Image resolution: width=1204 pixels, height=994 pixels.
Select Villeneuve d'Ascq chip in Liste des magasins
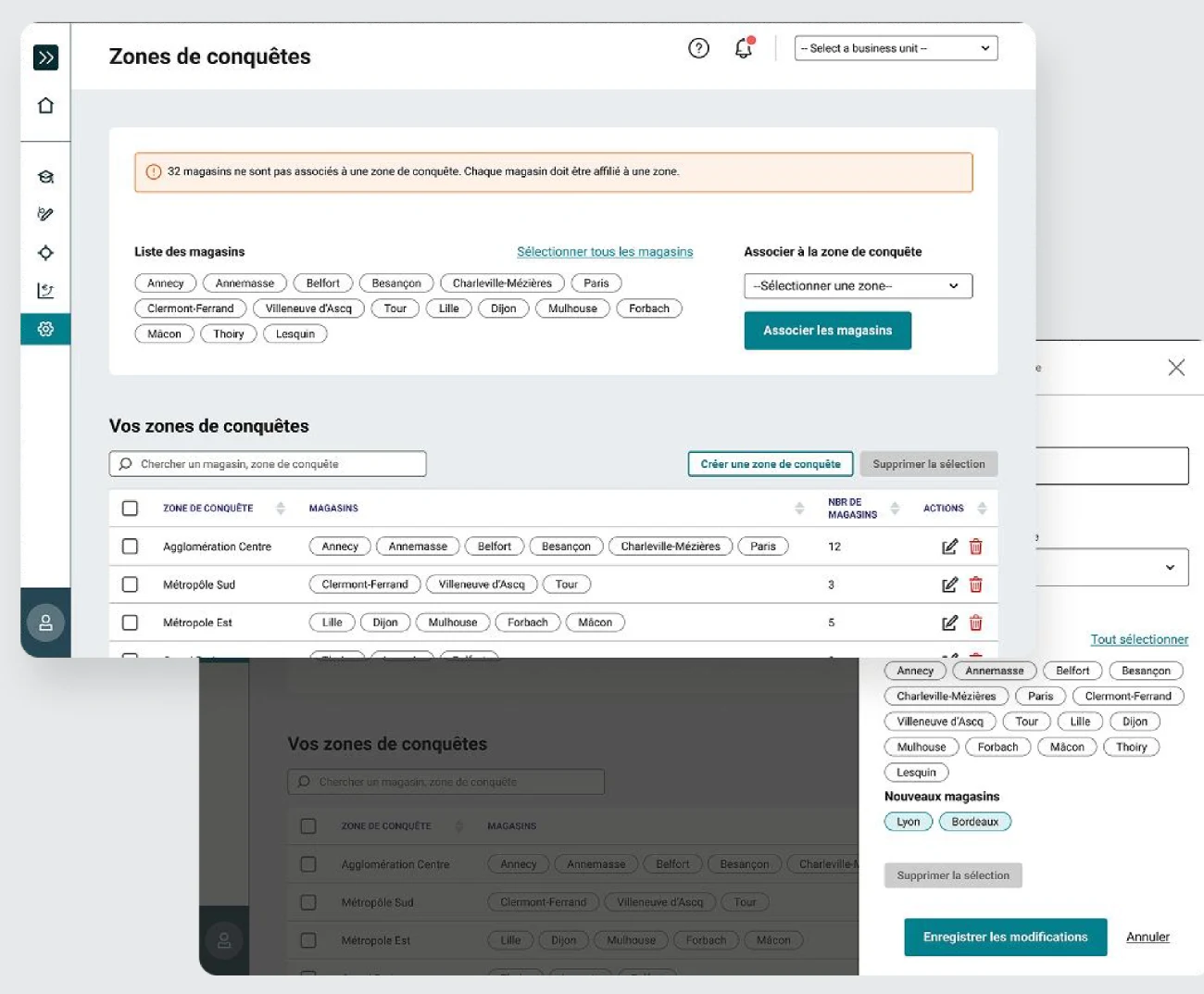pos(308,308)
